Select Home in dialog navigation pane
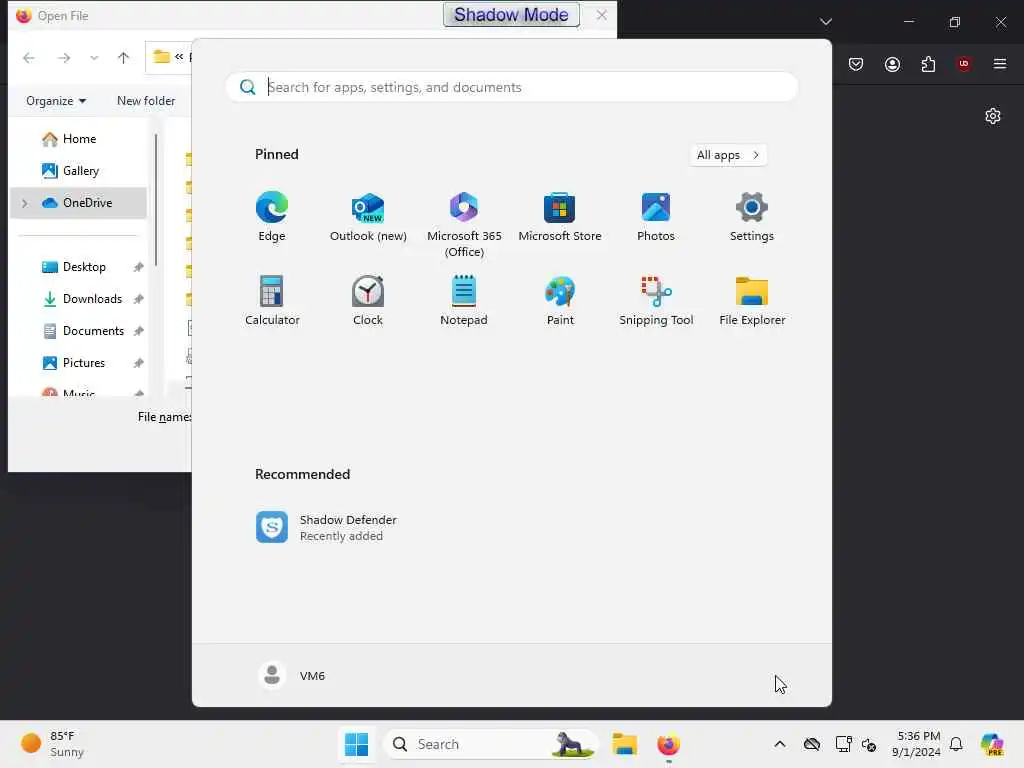 tap(78, 138)
